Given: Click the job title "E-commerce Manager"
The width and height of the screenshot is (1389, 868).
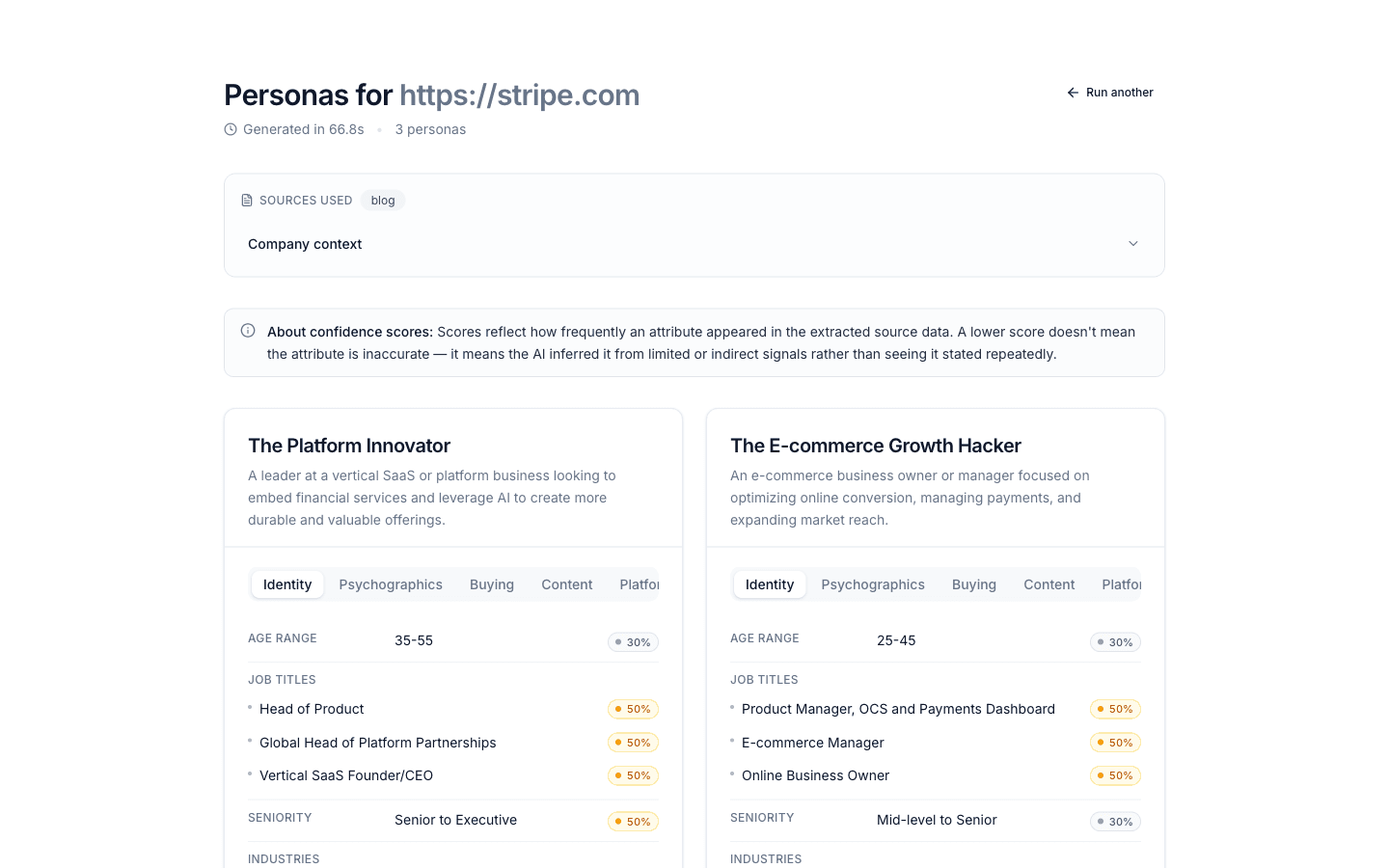Looking at the screenshot, I should pyautogui.click(x=813, y=743).
